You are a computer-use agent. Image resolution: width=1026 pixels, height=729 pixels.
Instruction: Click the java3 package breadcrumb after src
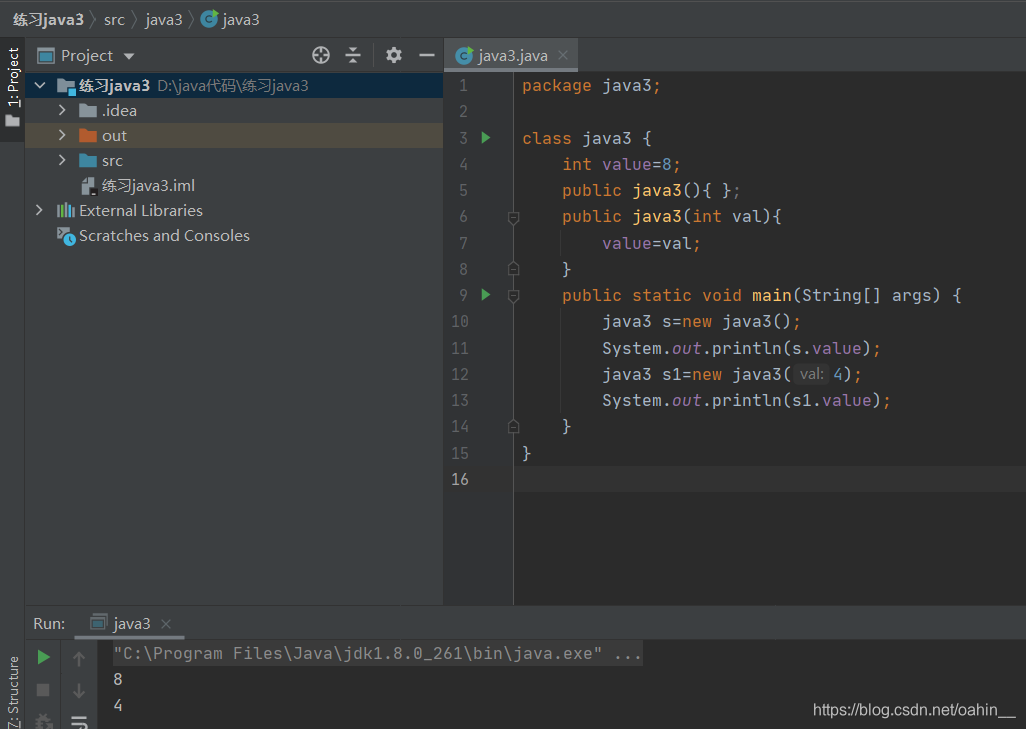[x=164, y=20]
